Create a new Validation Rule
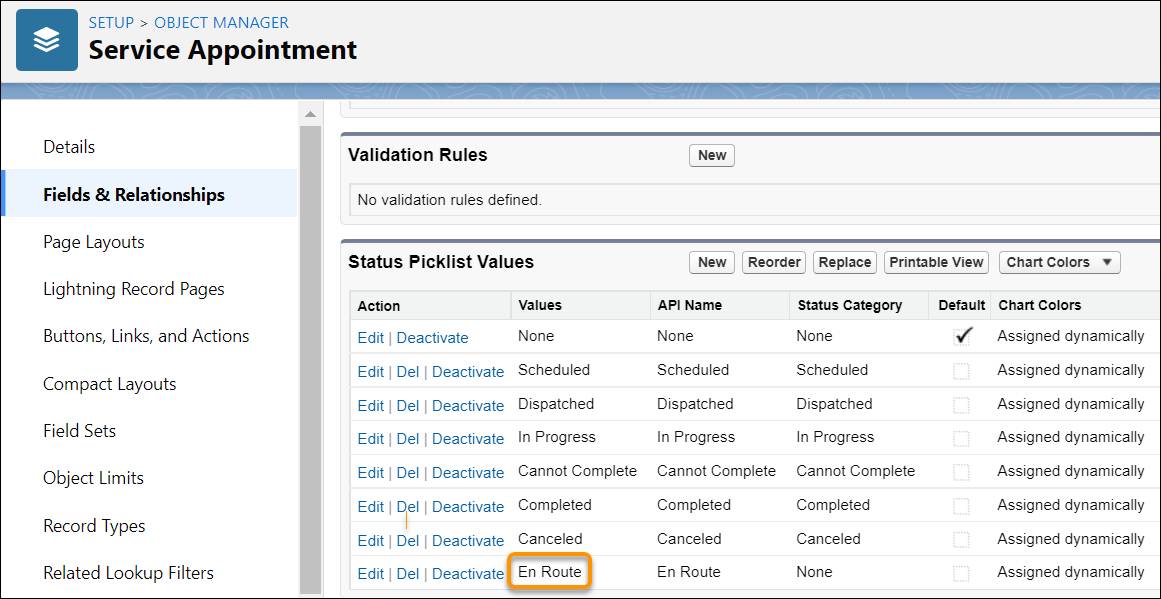This screenshot has height=599, width=1161. 711,155
